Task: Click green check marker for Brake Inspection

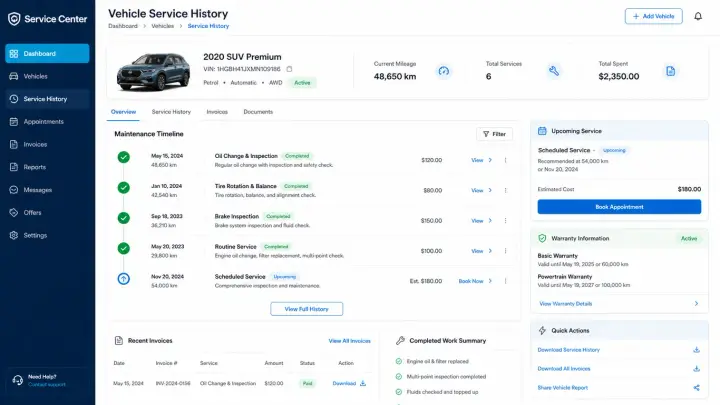Action: 124,218
